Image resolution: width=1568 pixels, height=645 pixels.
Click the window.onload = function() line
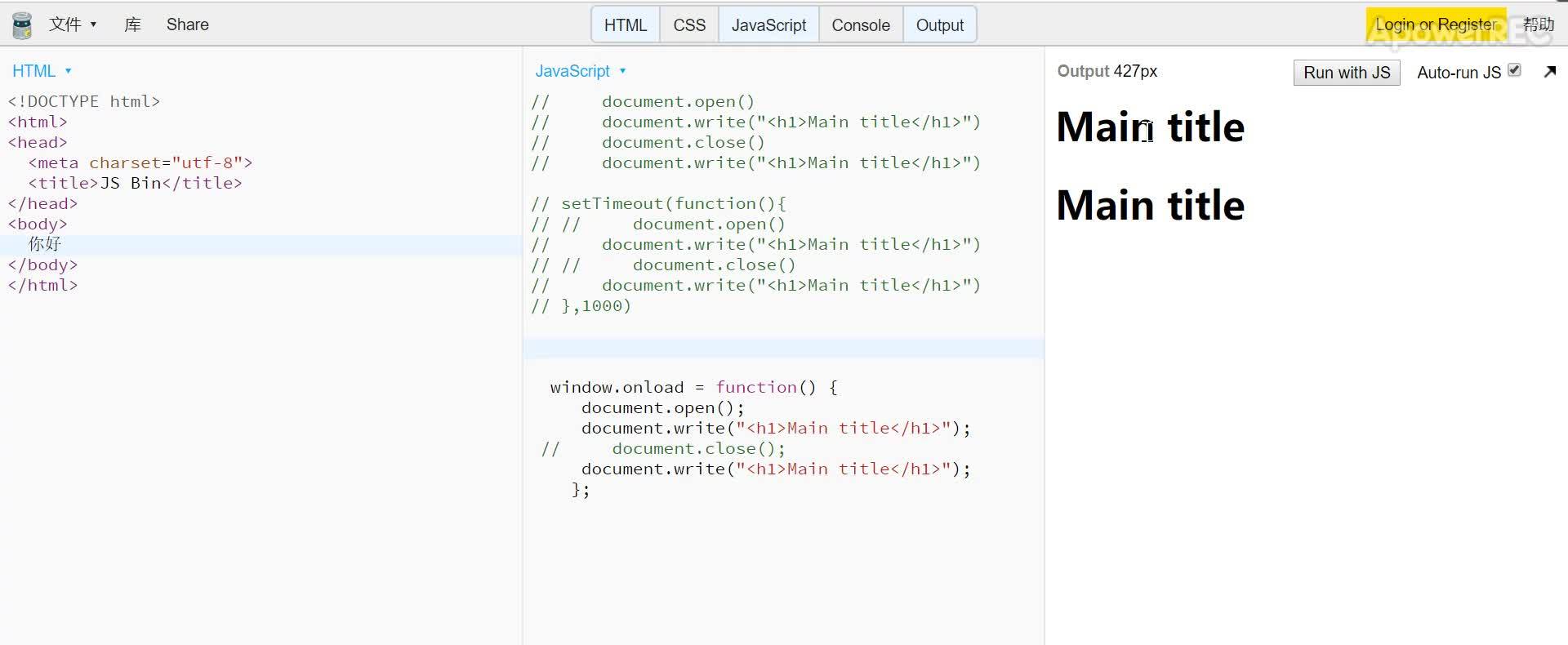coord(693,387)
